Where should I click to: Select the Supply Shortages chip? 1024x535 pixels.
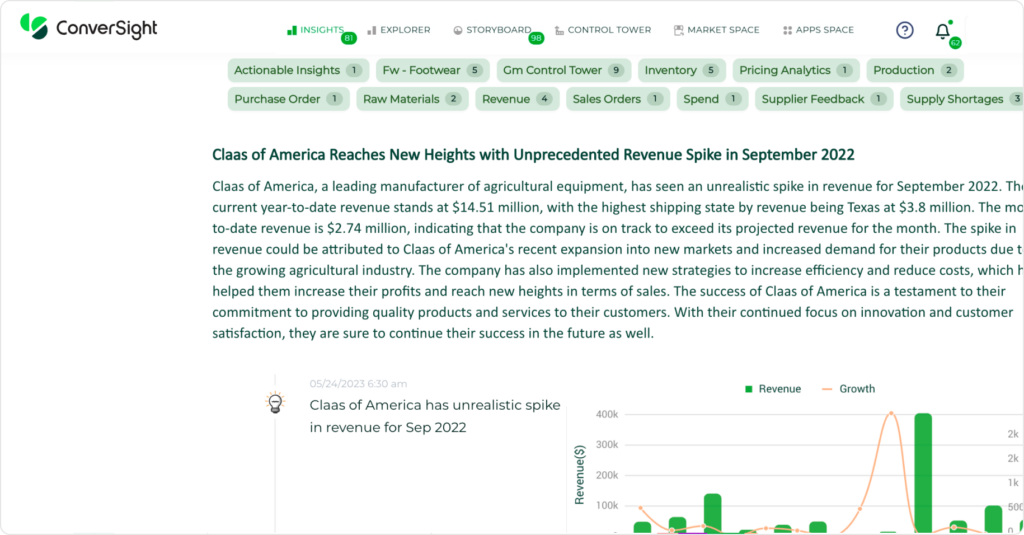click(x=961, y=99)
